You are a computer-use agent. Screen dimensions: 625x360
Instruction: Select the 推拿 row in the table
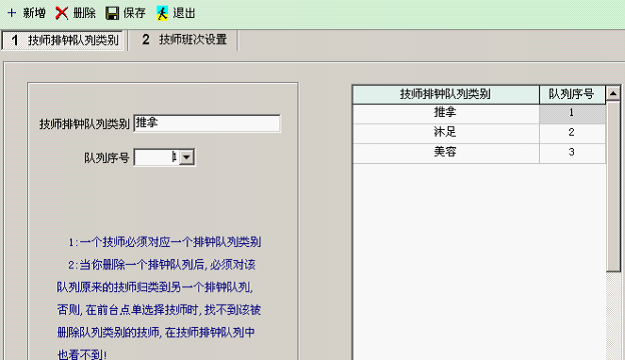479,113
